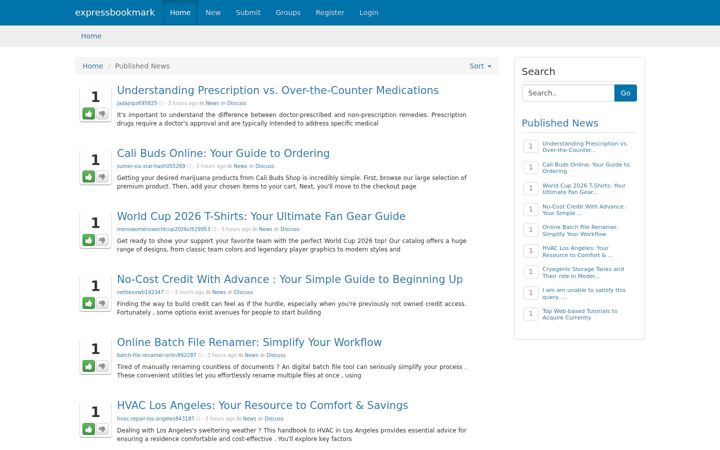Click the Go search button
Image resolution: width=720 pixels, height=450 pixels.
625,93
